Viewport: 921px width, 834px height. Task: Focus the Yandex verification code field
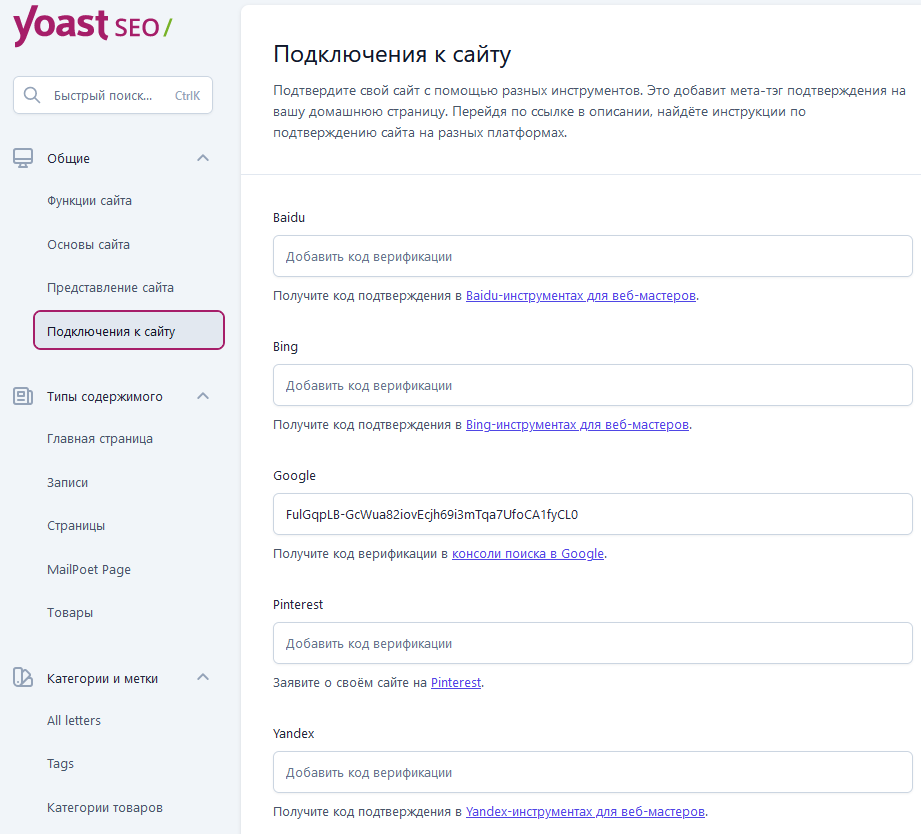click(593, 772)
